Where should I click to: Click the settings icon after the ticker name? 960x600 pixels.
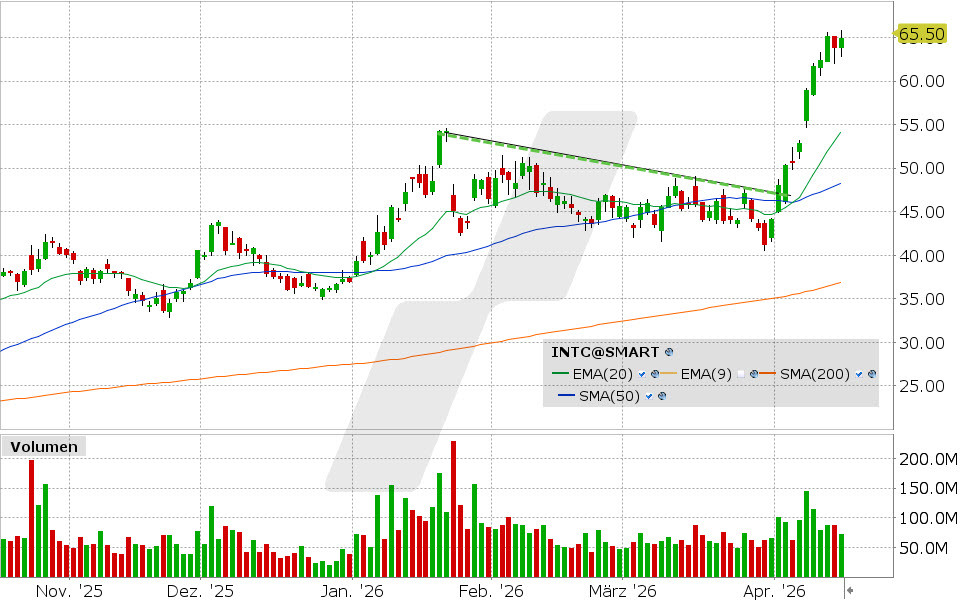668,352
